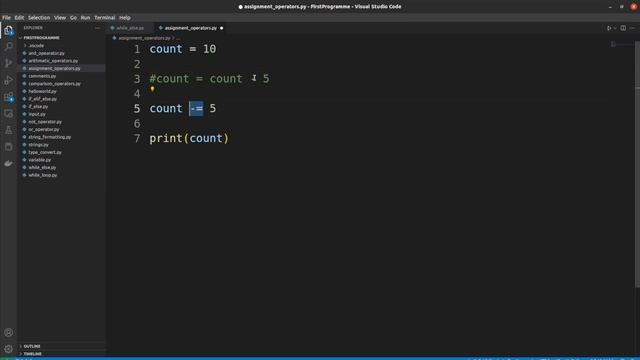Viewport: 640px width, 360px height.
Task: Open while_loop.py in the explorer
Action: click(x=42, y=175)
